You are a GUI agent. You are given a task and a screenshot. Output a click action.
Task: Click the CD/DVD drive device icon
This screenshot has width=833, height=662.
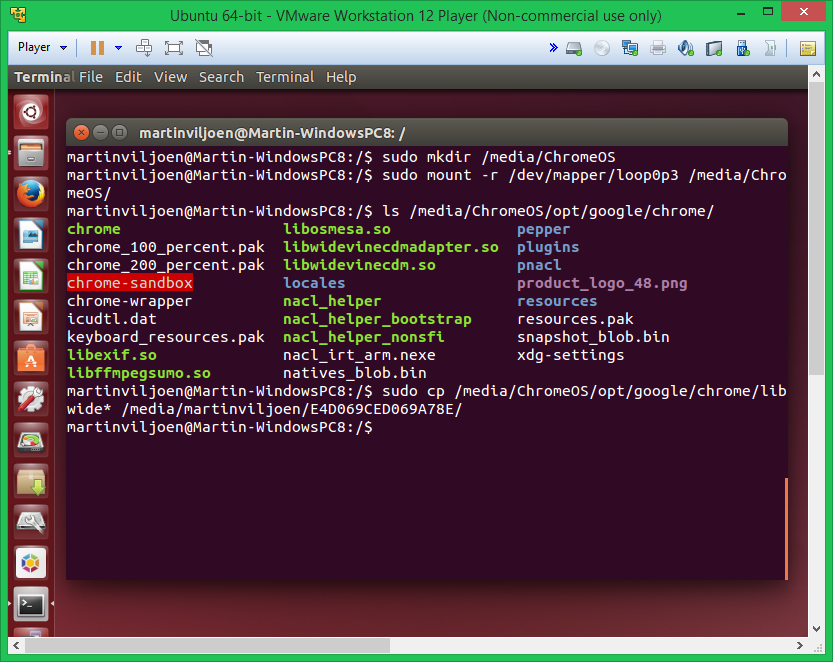[602, 48]
